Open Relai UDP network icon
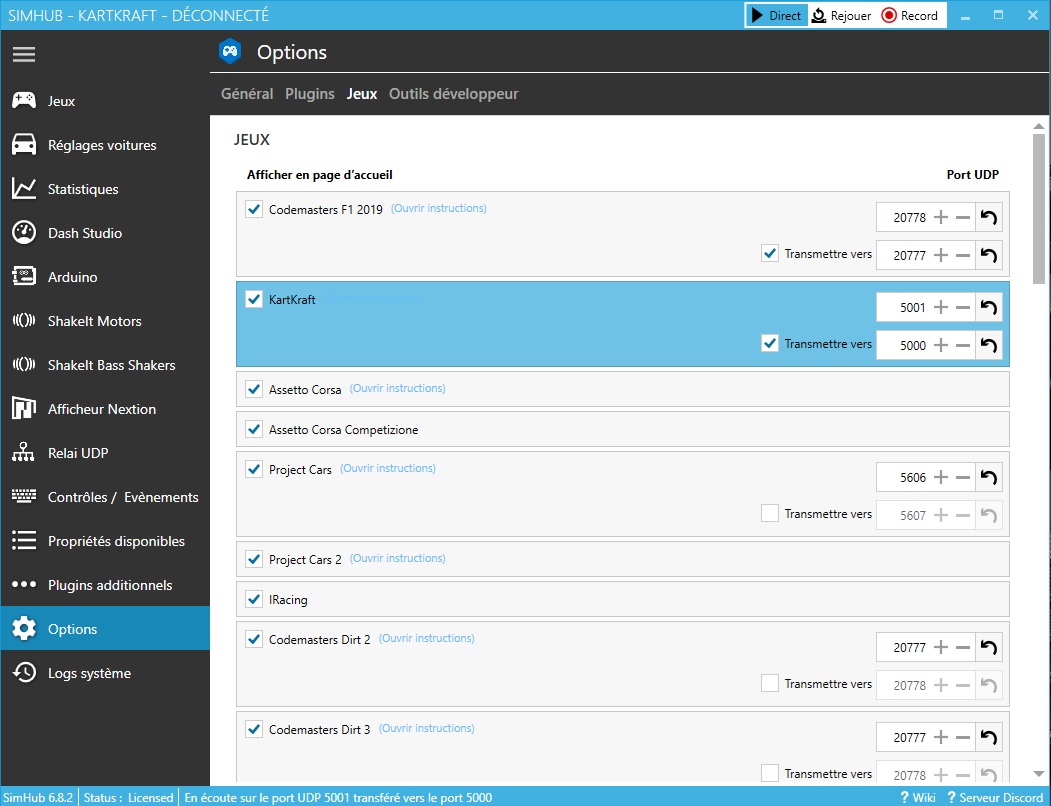1051x806 pixels. (24, 453)
